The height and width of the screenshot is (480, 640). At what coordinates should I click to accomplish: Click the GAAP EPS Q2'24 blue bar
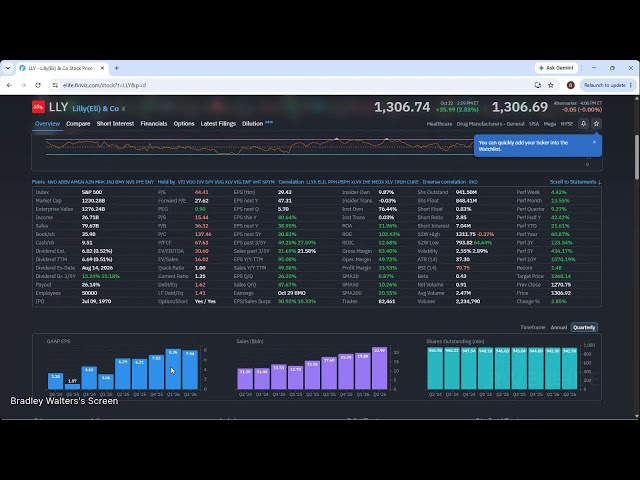(56, 381)
